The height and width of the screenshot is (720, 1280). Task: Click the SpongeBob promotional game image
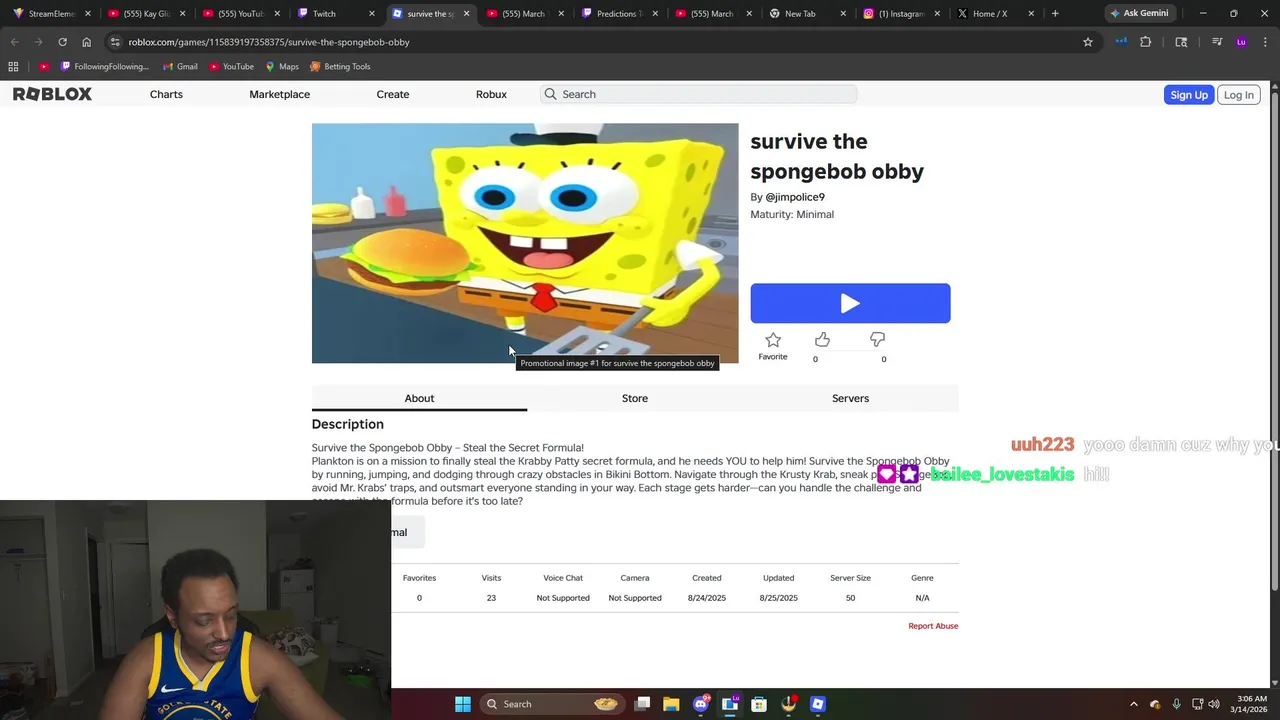point(525,243)
